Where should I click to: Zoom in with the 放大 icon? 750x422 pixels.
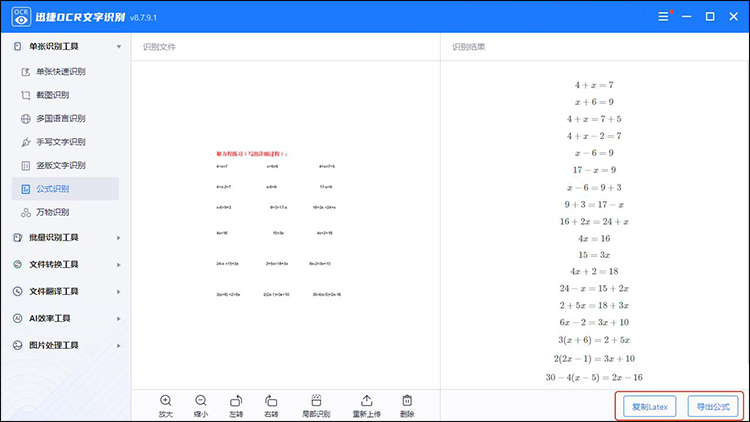click(165, 401)
